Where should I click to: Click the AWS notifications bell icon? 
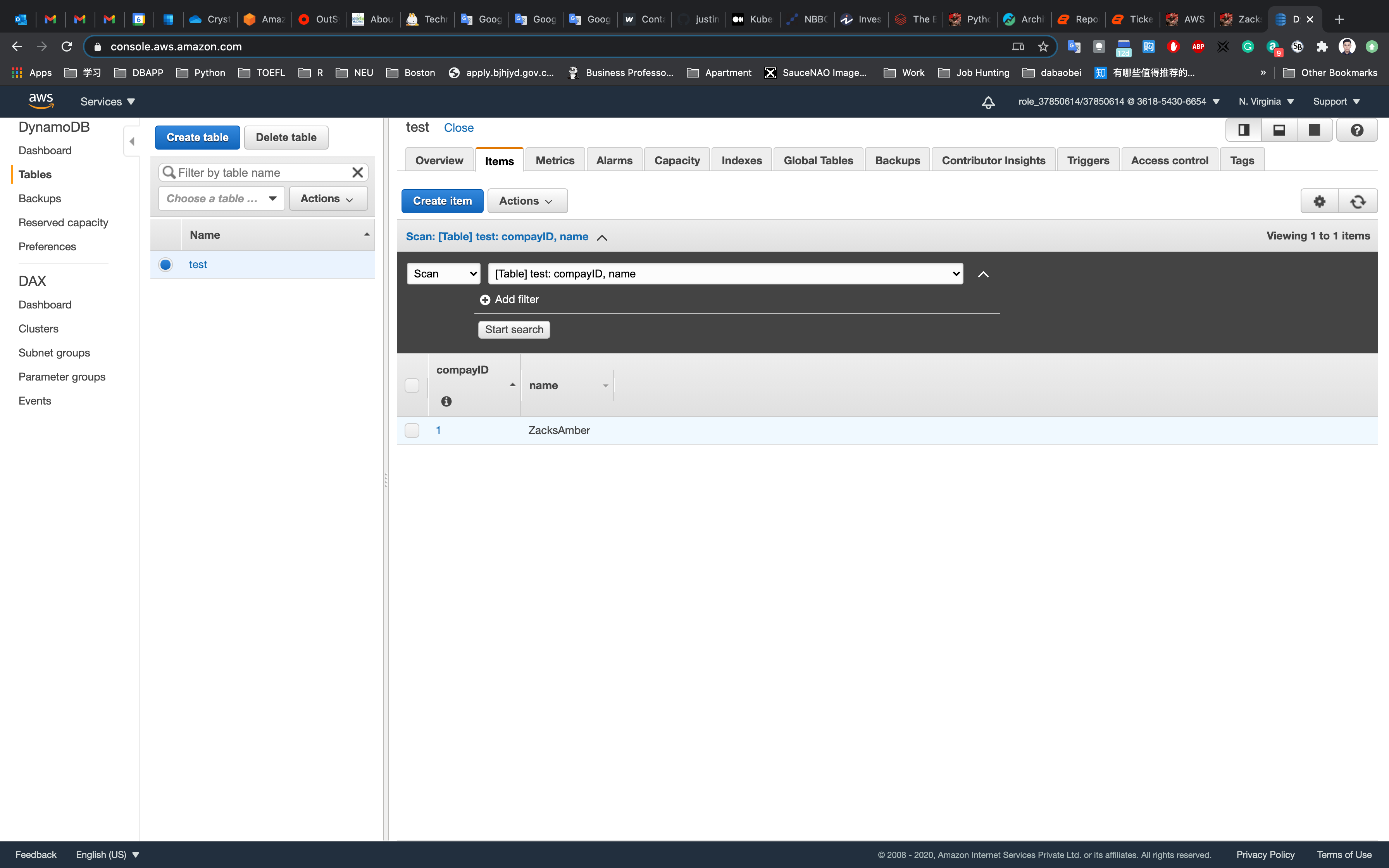(x=988, y=102)
